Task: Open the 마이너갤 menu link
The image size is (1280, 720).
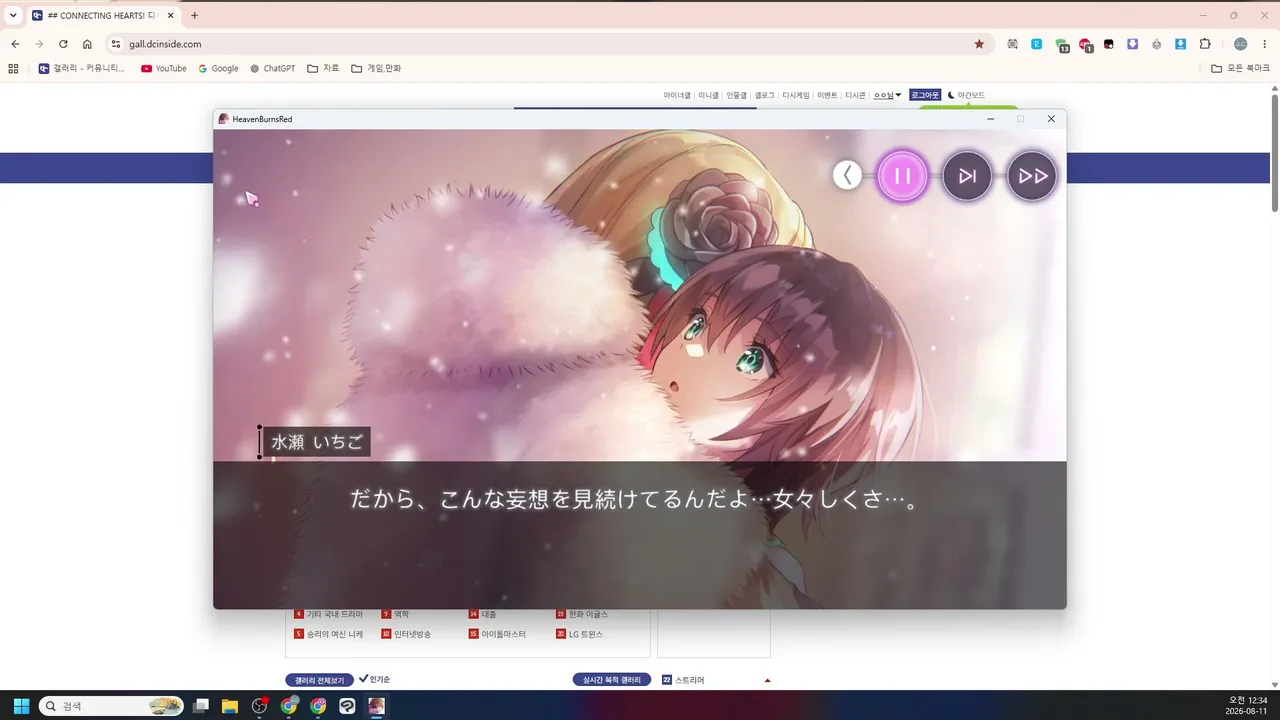Action: 677,95
